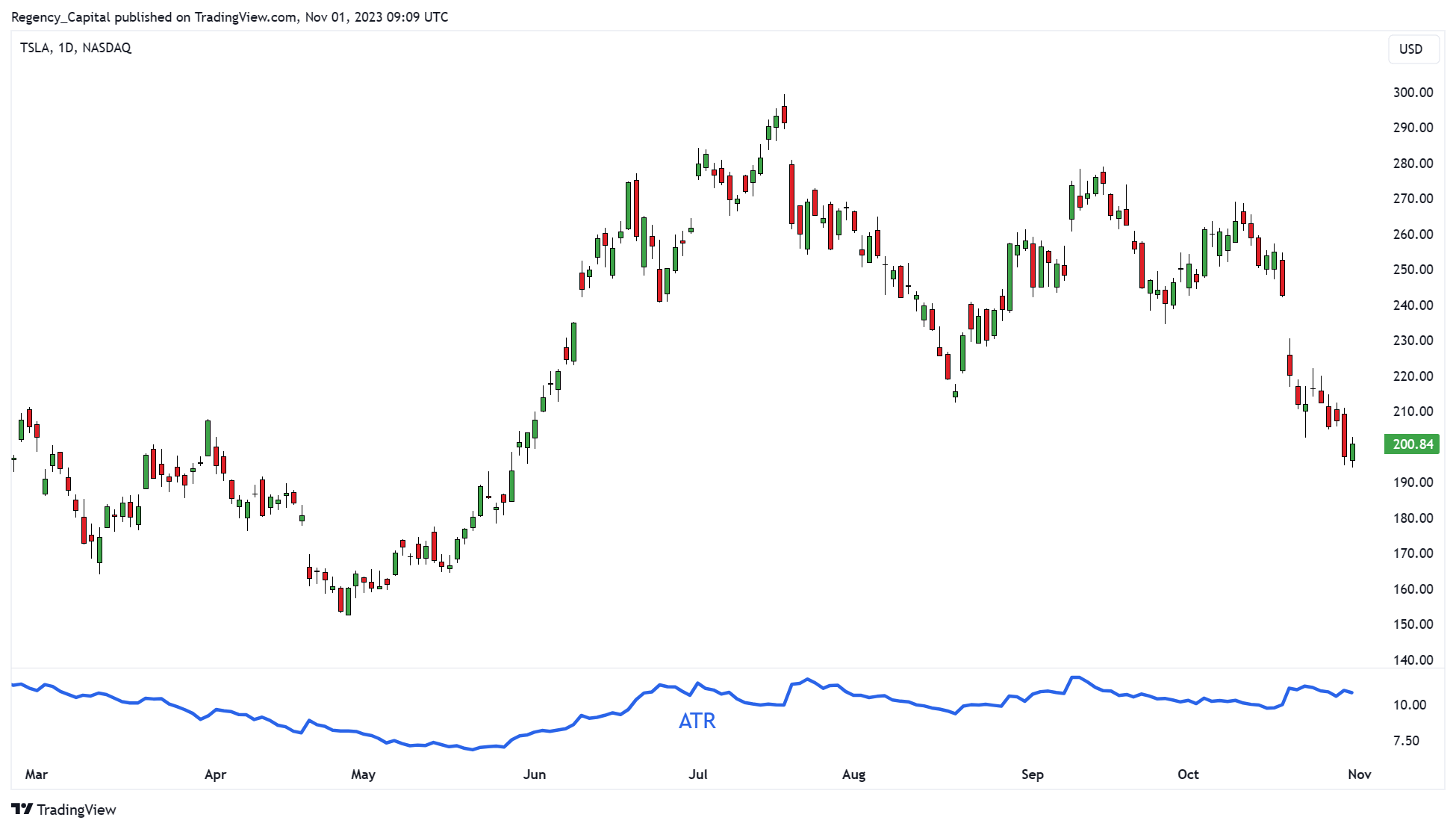
Task: Click the TSLA, 1D, NASDAQ symbol label
Action: (75, 48)
